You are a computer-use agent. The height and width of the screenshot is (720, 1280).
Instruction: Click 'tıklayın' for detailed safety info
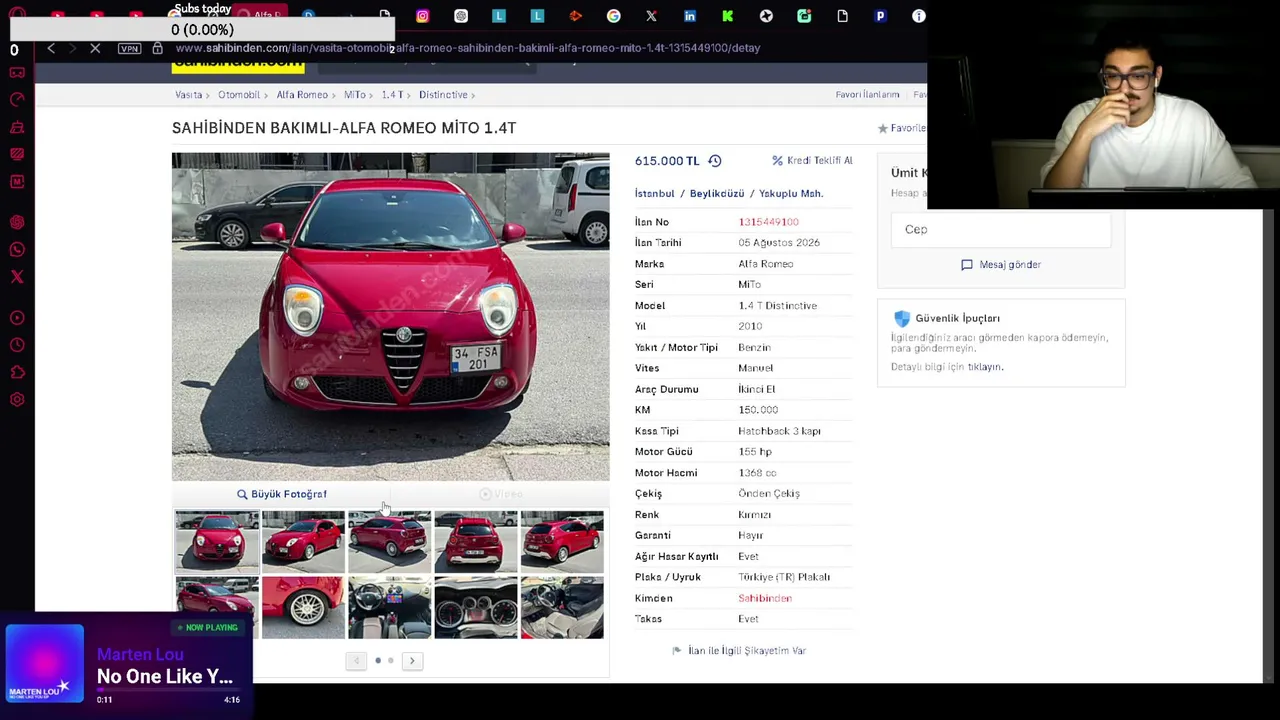(x=985, y=367)
